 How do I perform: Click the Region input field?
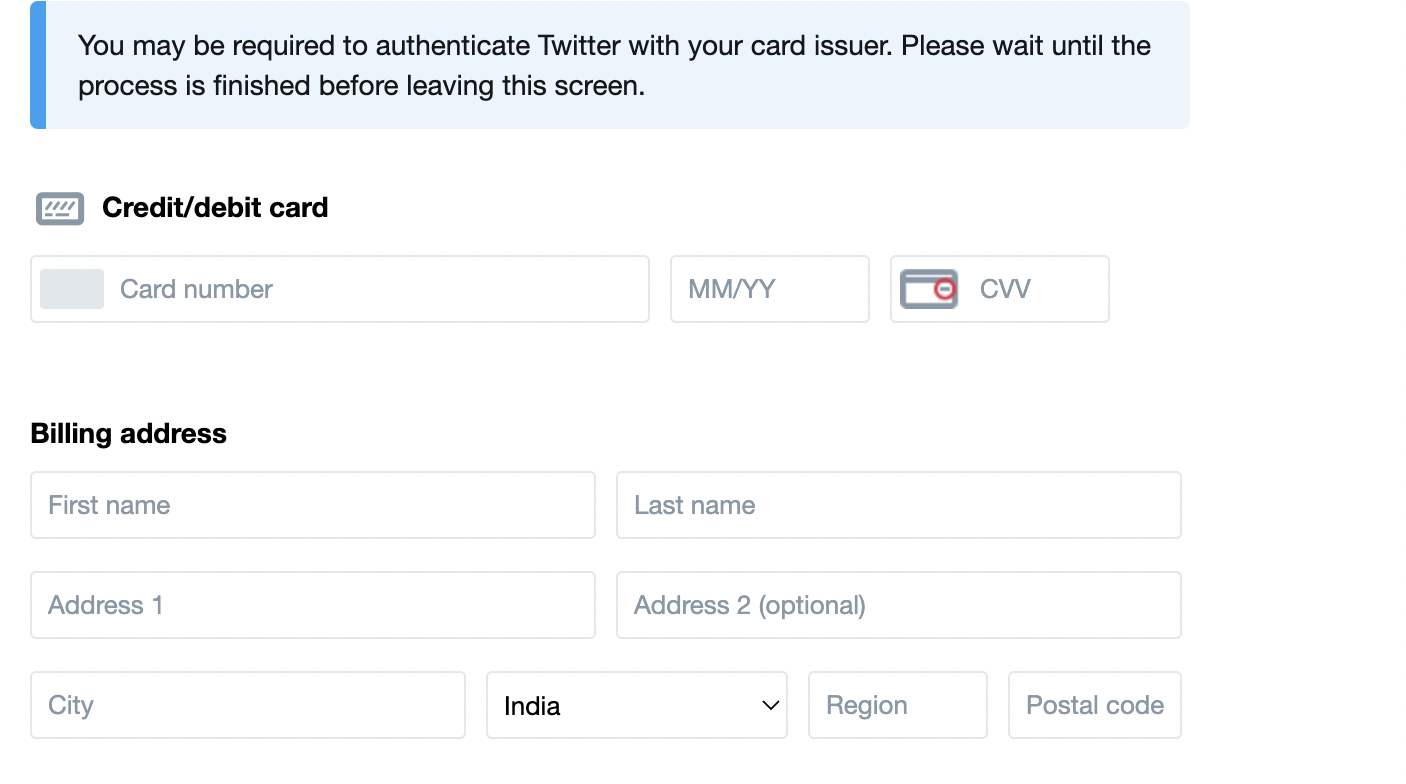coord(897,705)
